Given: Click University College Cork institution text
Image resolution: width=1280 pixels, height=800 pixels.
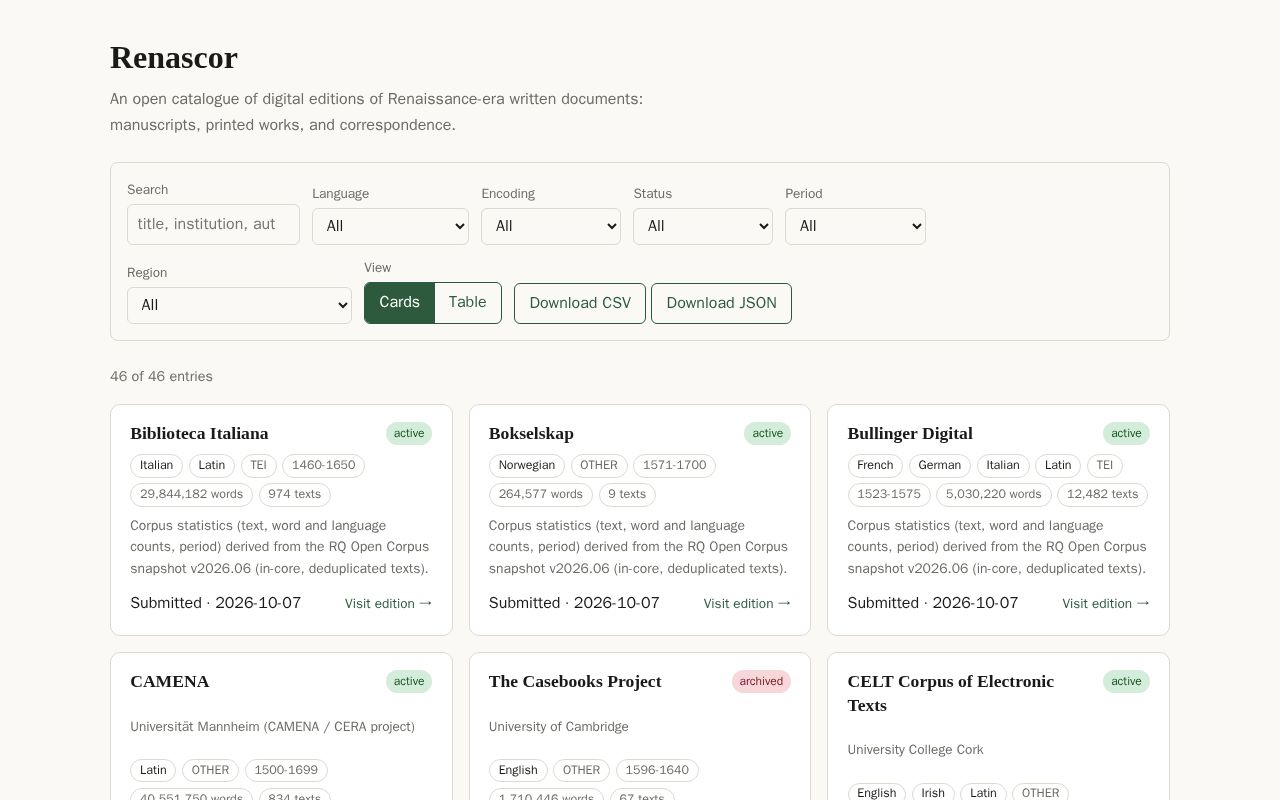Looking at the screenshot, I should click(915, 750).
